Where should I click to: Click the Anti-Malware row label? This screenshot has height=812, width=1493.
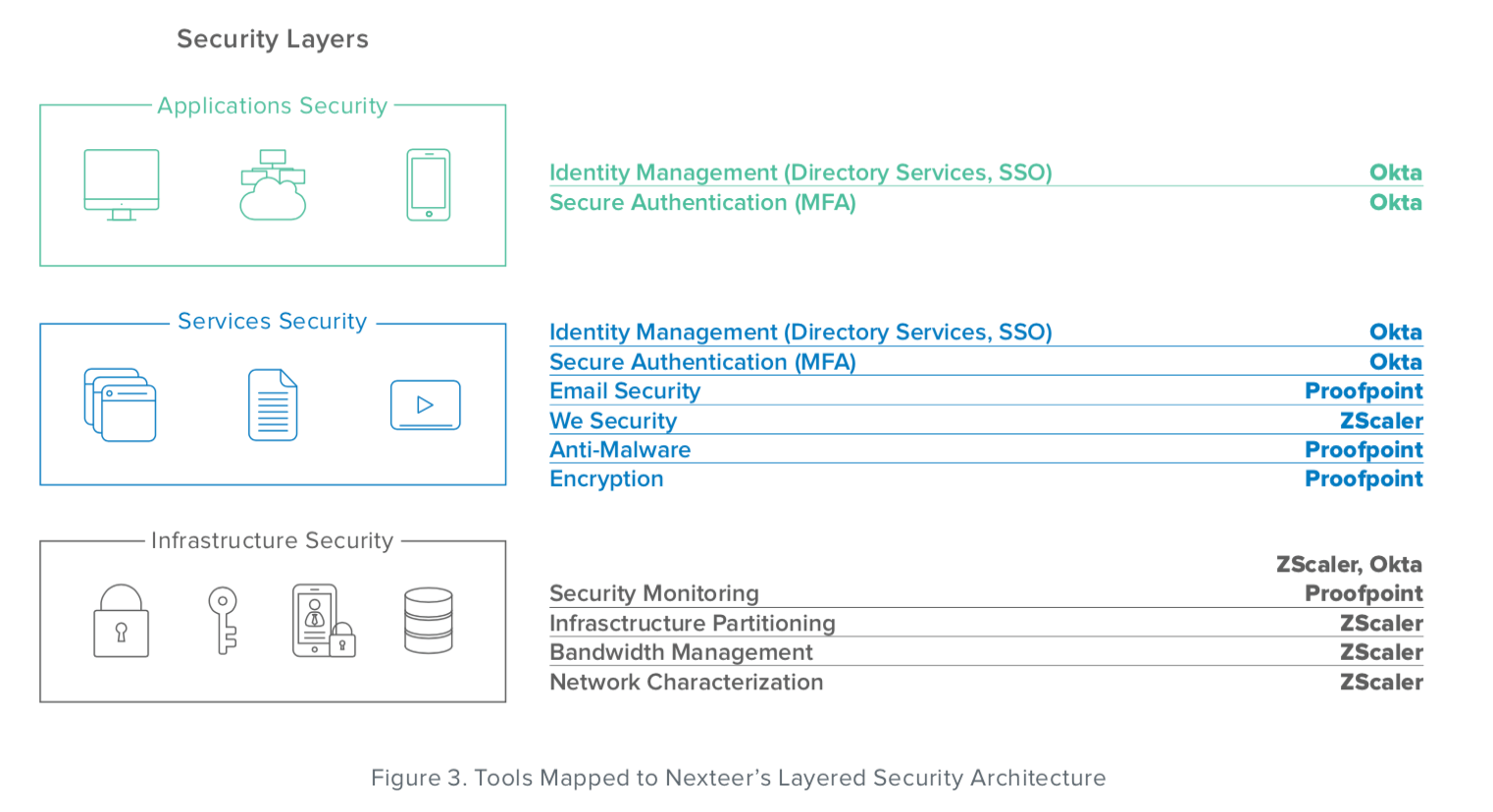(x=620, y=449)
